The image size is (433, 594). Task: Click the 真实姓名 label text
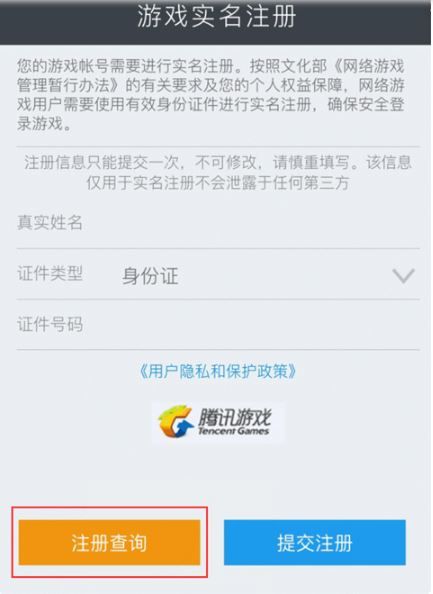50,222
